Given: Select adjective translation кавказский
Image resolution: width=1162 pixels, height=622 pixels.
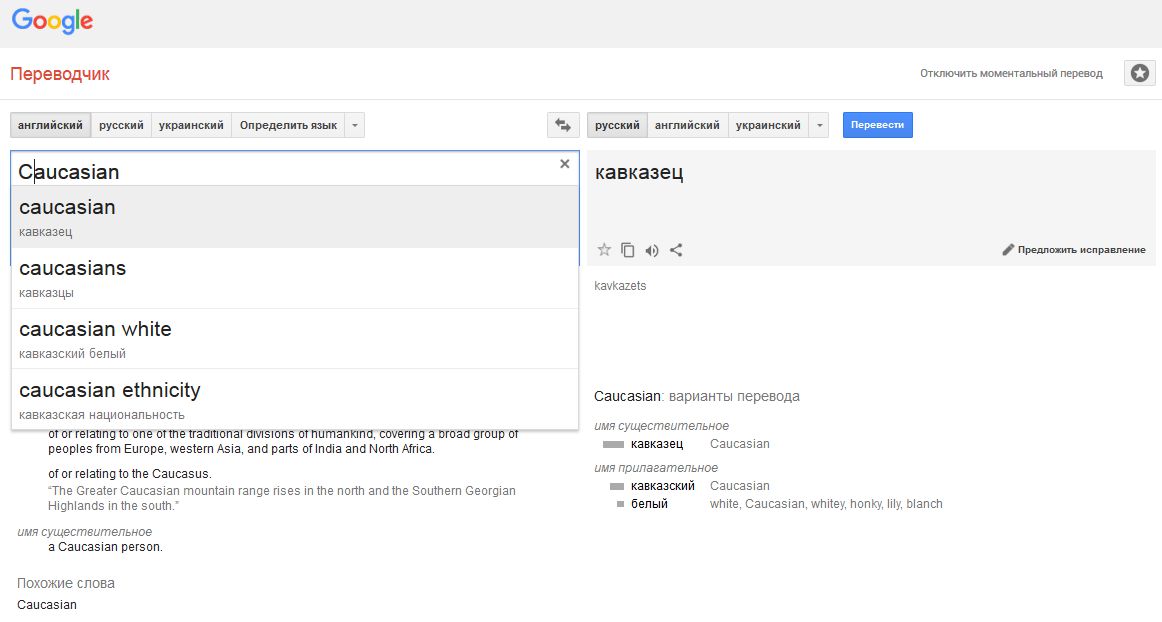Looking at the screenshot, I should coord(663,486).
